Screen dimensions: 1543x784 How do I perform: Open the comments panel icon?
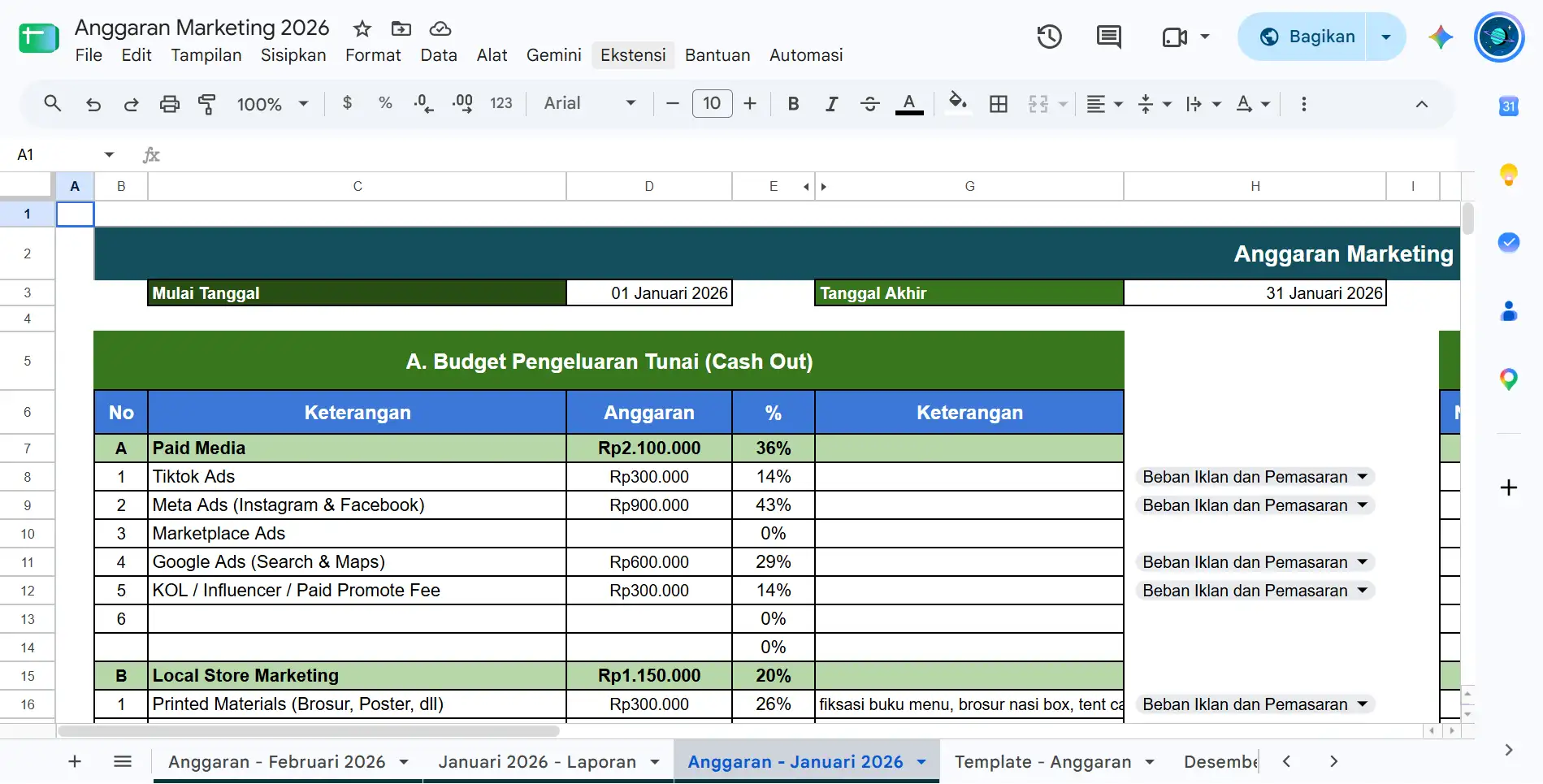pyautogui.click(x=1108, y=37)
